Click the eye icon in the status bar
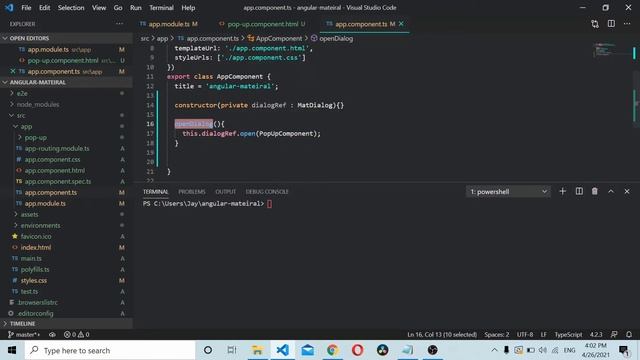The width and height of the screenshot is (640, 360). (52, 334)
